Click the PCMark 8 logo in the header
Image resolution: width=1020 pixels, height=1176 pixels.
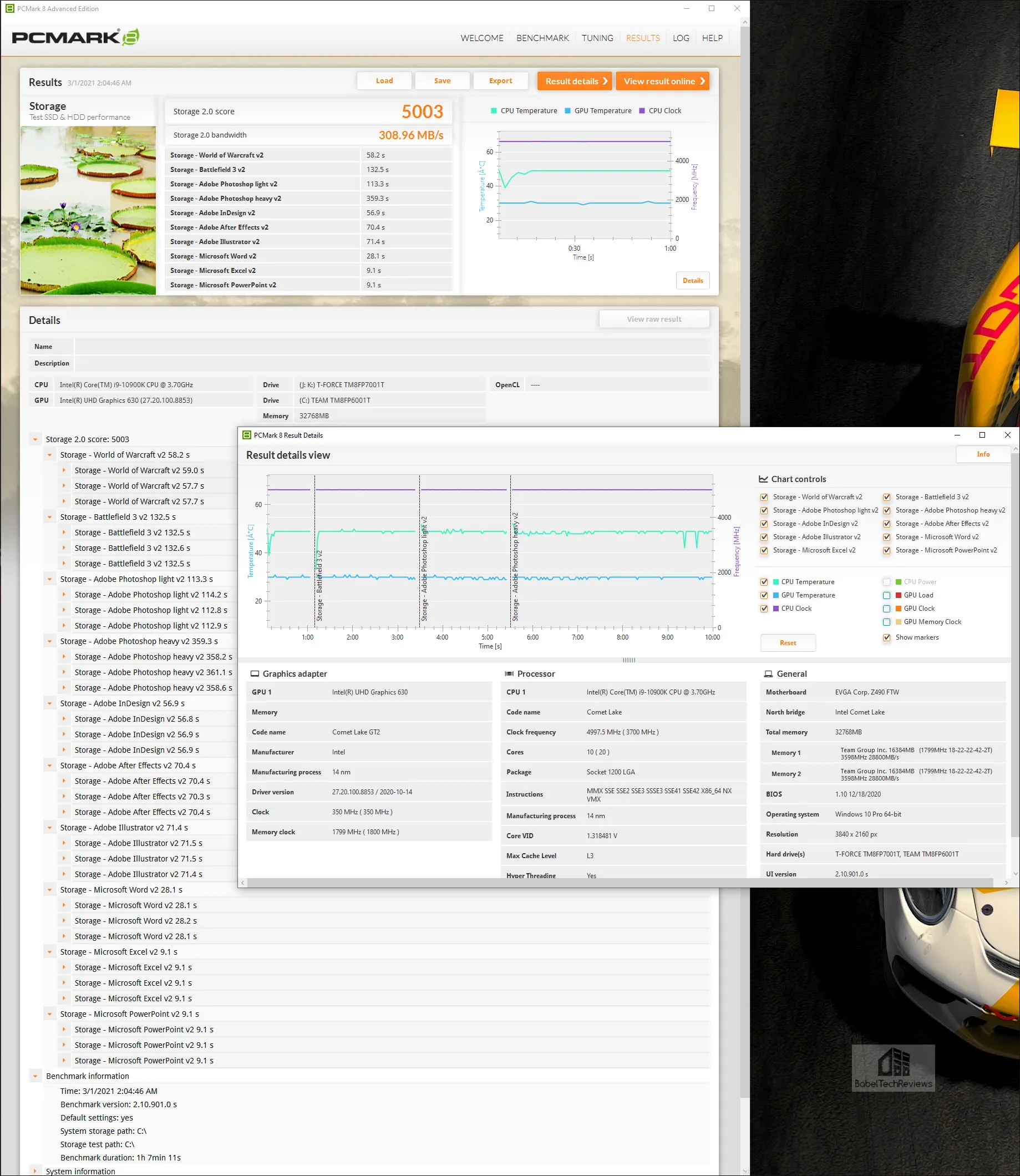click(x=75, y=38)
